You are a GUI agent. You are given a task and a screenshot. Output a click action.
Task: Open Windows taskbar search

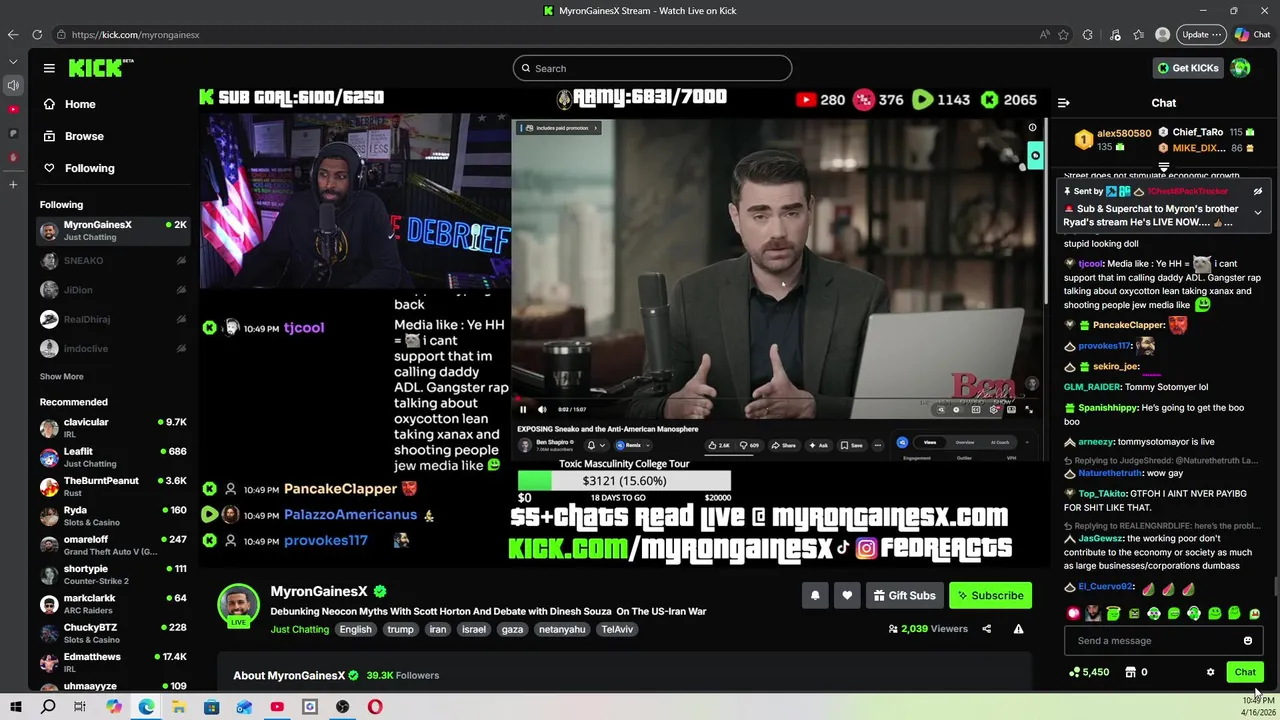(48, 707)
